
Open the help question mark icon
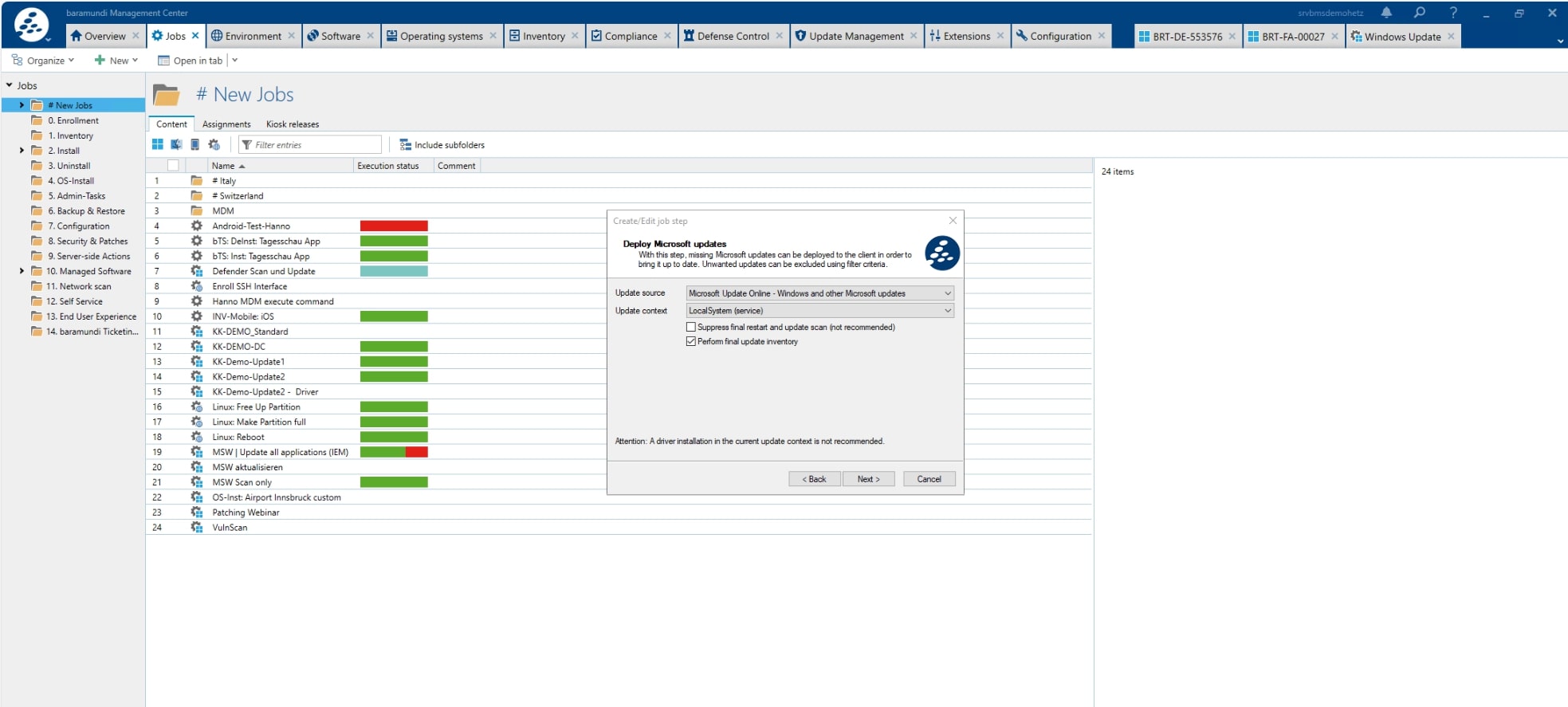coord(1453,13)
